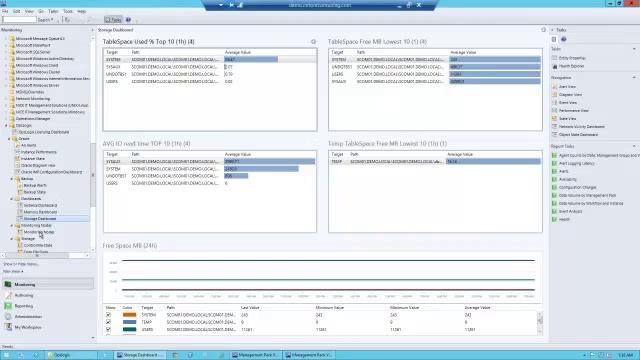Select TEMP row in Temp TableSpace table

tap(435, 162)
